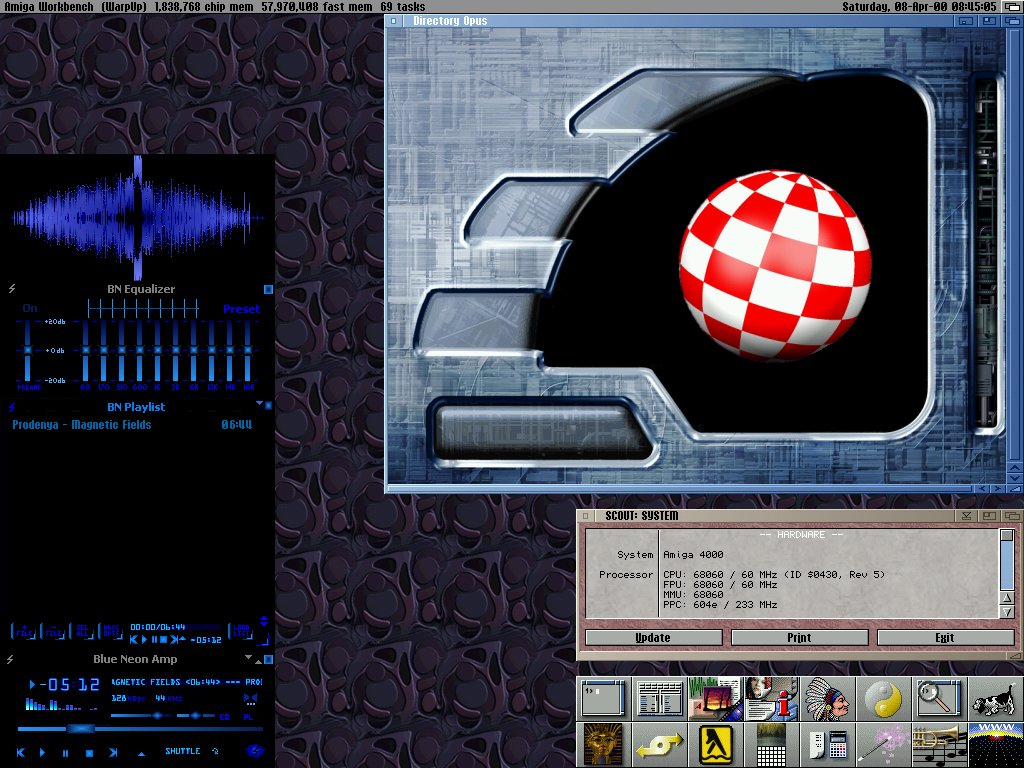Open the calculator dock icon
1024x768 pixels.
point(828,744)
